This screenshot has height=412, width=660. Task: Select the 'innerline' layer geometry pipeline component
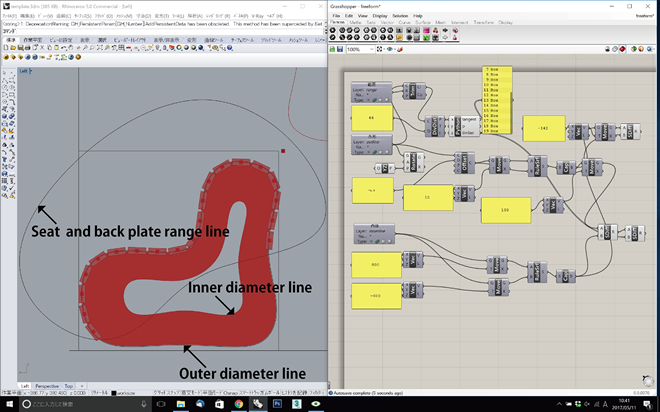(375, 234)
